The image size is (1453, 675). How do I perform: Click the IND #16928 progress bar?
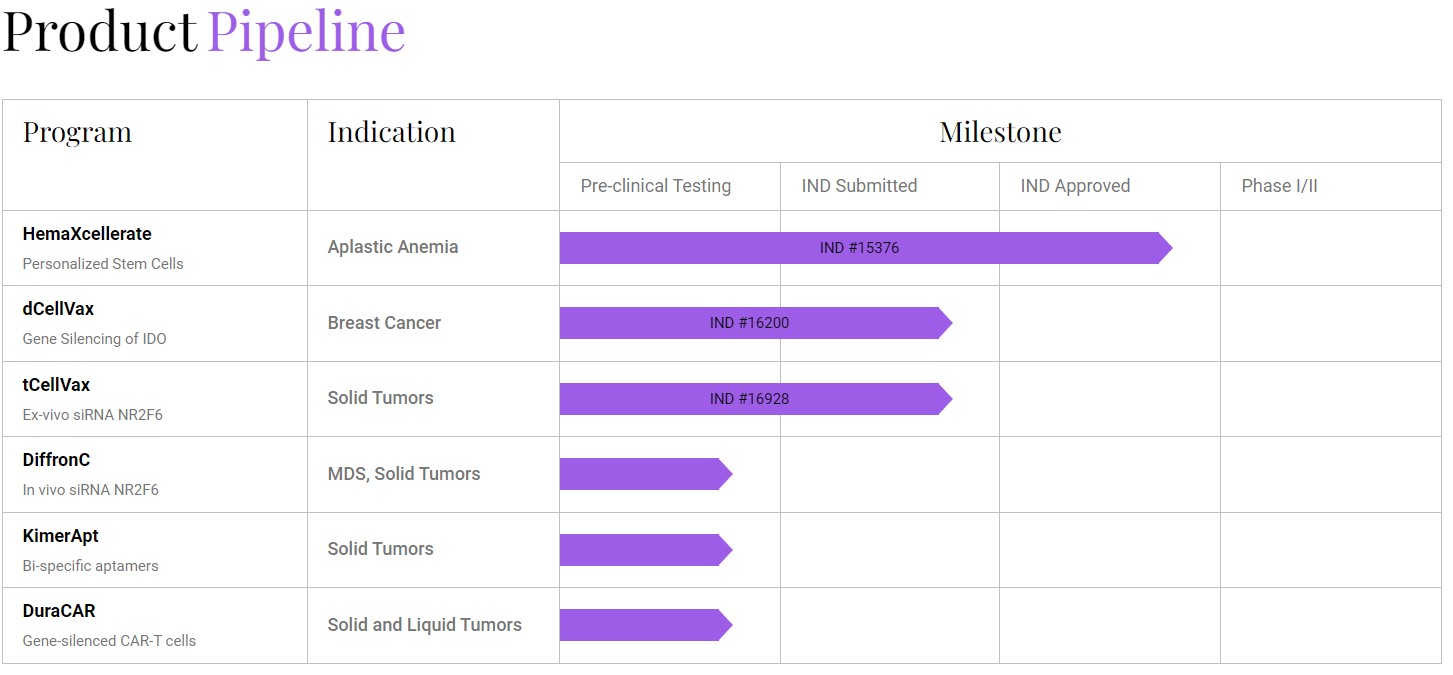(756, 399)
